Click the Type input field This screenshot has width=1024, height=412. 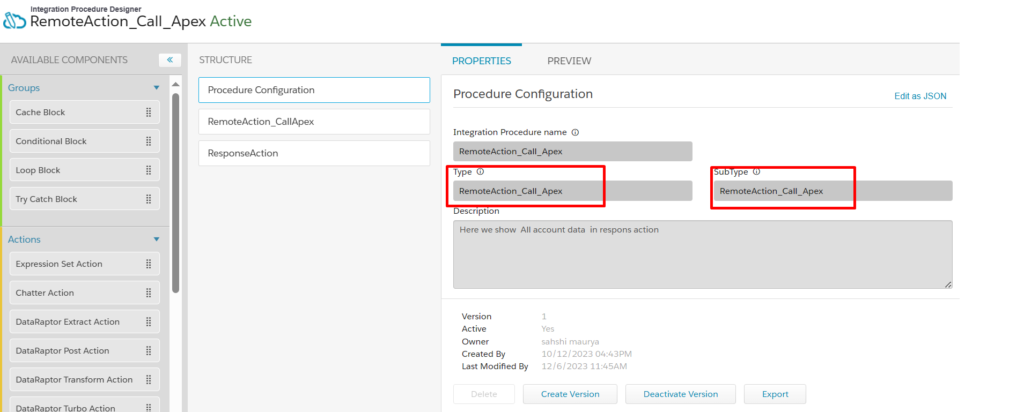click(573, 191)
